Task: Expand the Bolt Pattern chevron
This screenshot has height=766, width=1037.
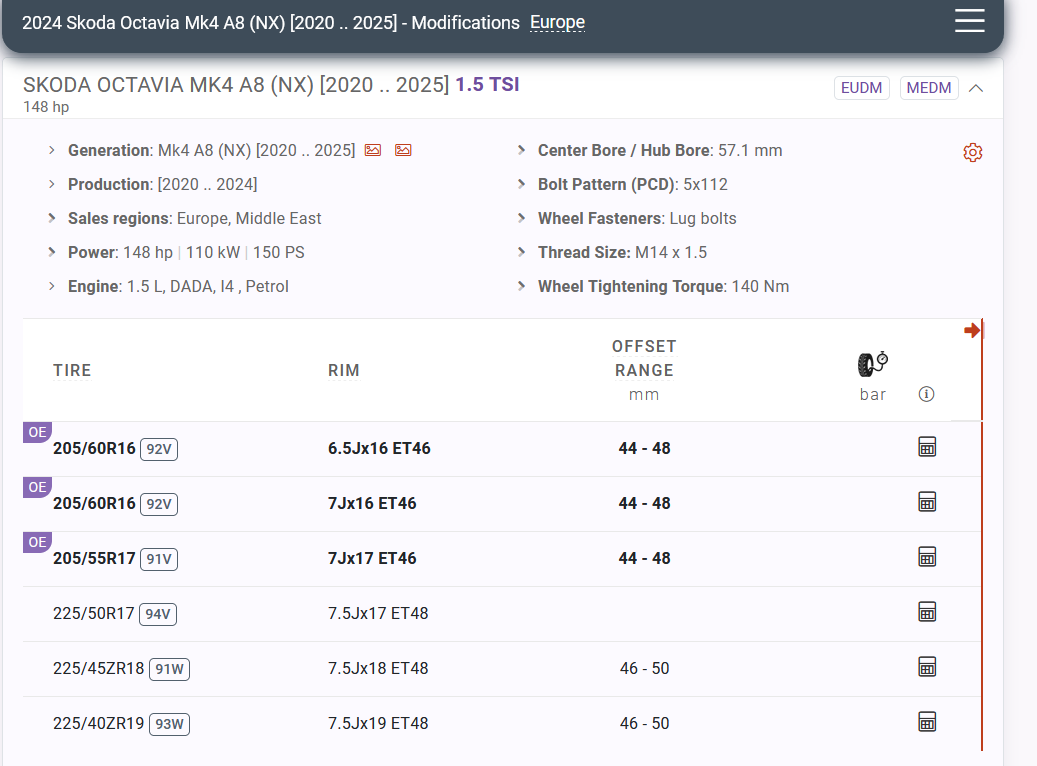Action: (521, 184)
